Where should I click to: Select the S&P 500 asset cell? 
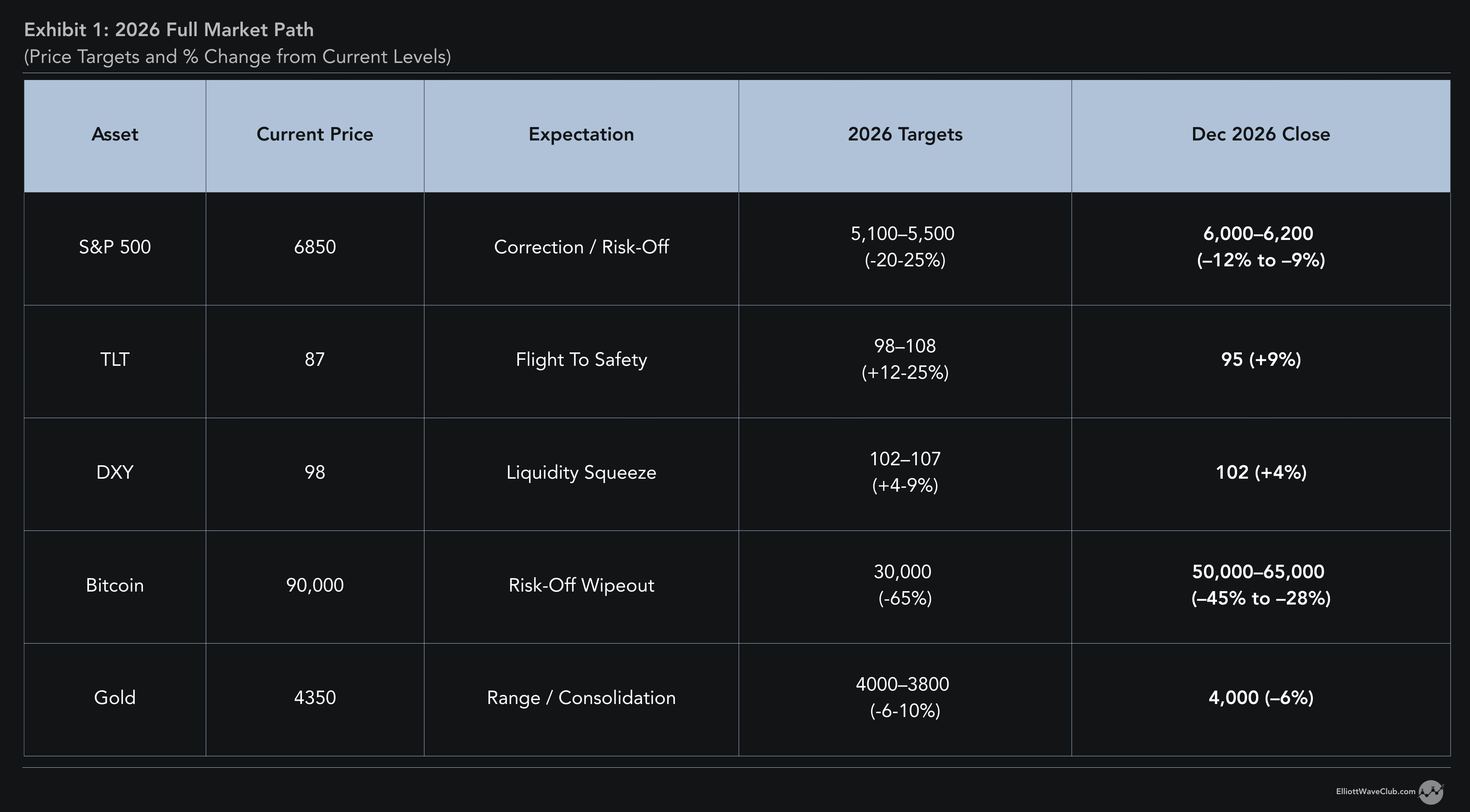115,247
